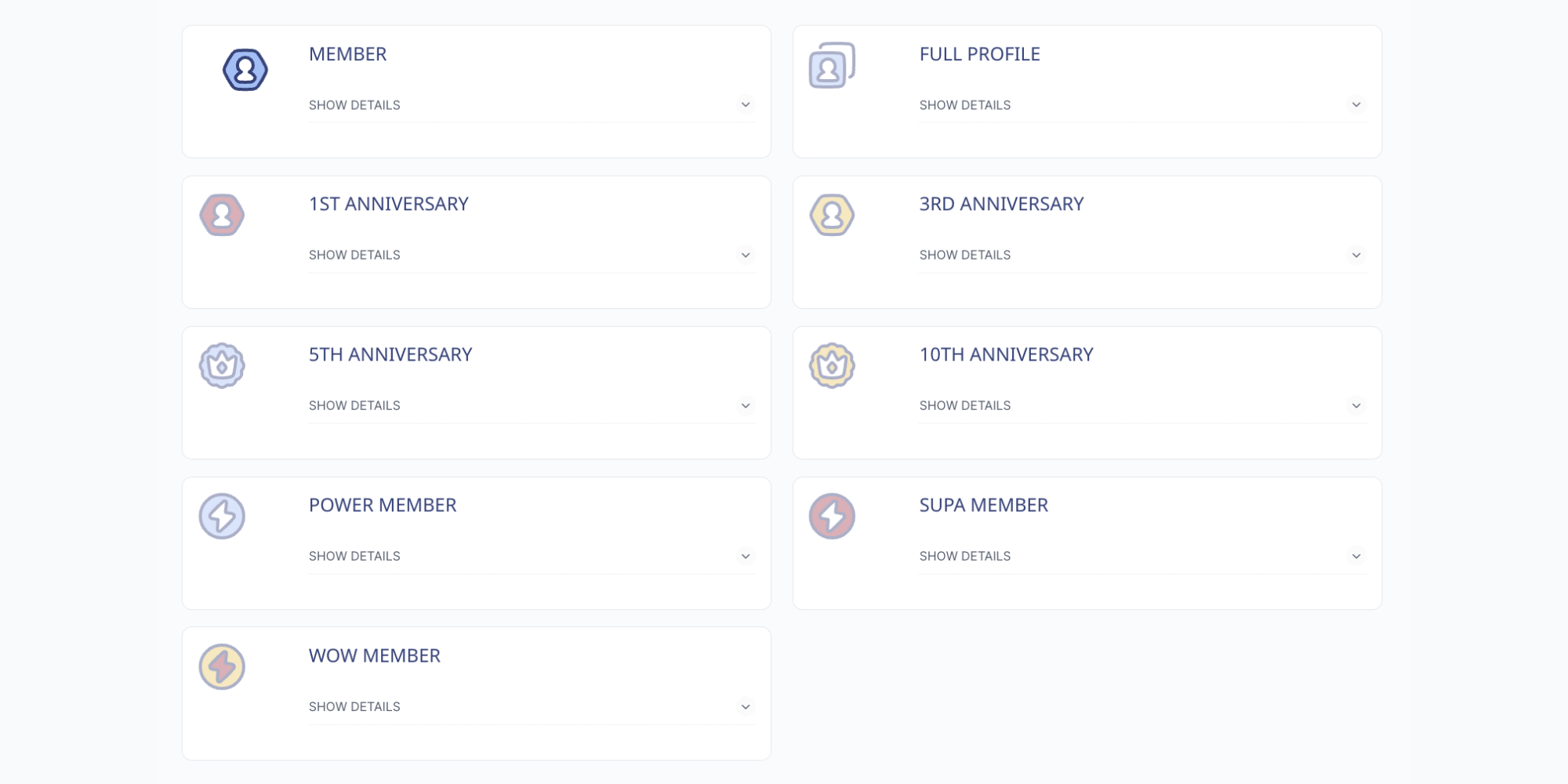Click the red Supa Member lightning badge

(832, 516)
